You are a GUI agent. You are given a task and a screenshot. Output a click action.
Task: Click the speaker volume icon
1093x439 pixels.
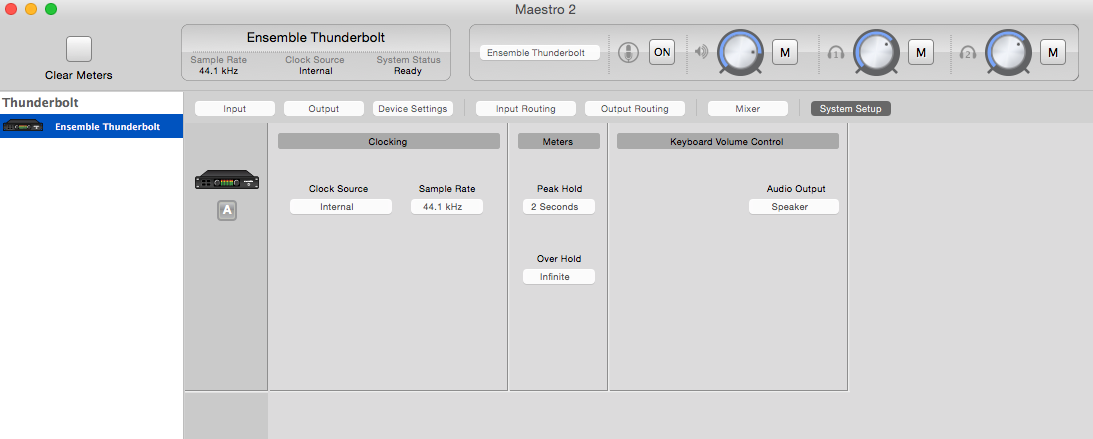(702, 52)
